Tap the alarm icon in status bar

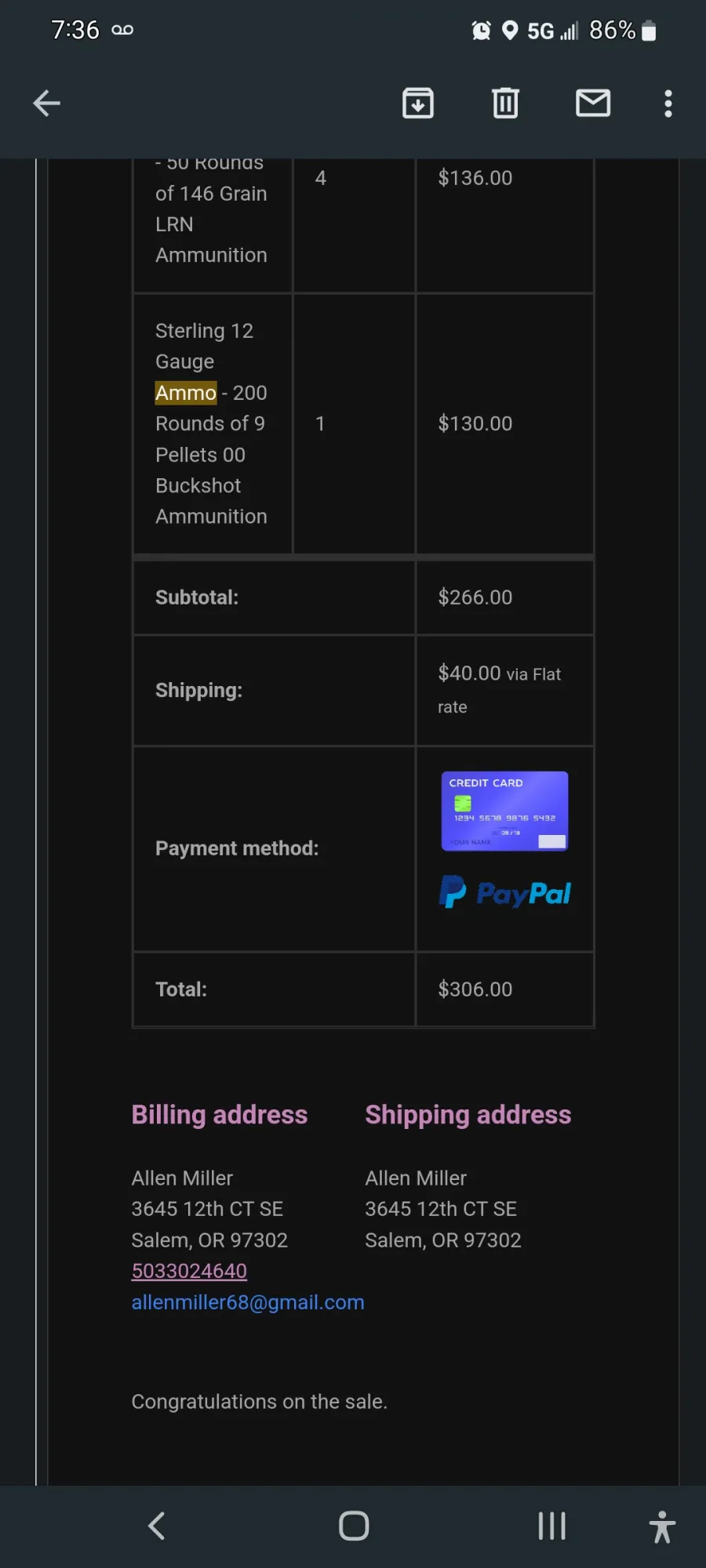(x=481, y=31)
